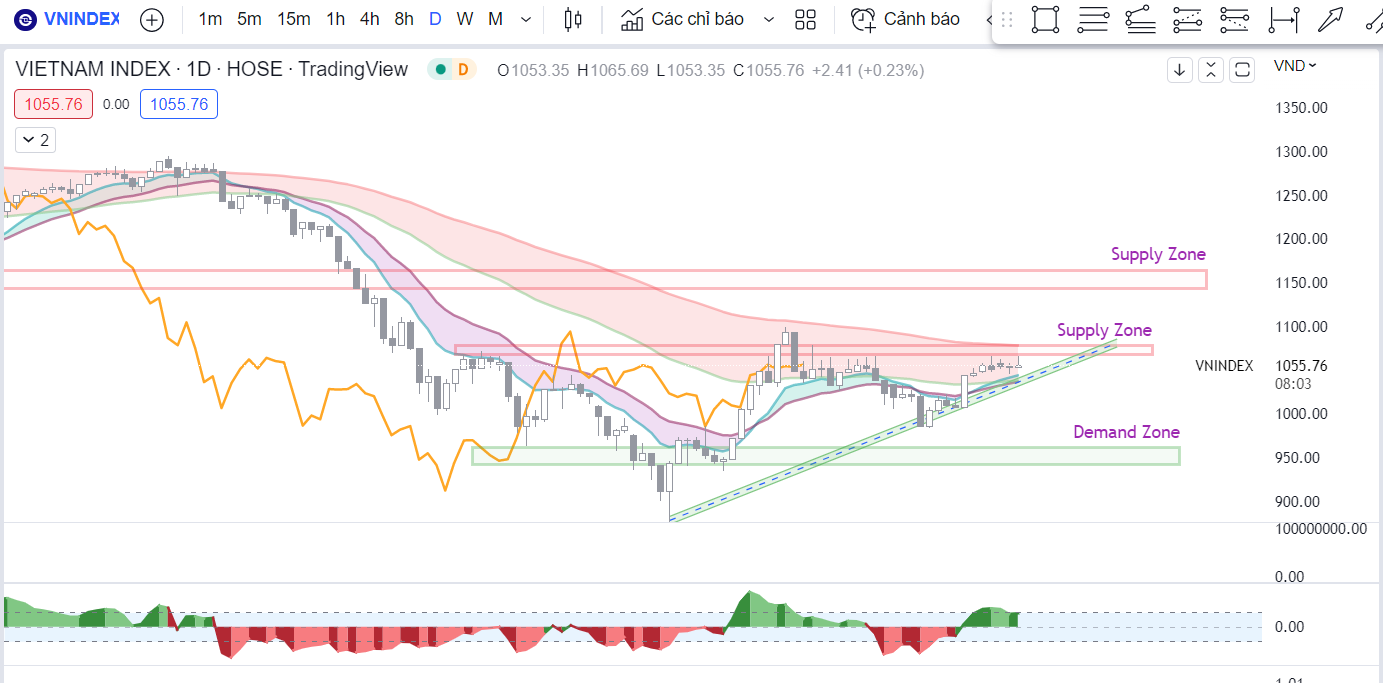Click the 100000000.00 volume scale value
Image resolution: width=1383 pixels, height=683 pixels.
pos(1320,529)
